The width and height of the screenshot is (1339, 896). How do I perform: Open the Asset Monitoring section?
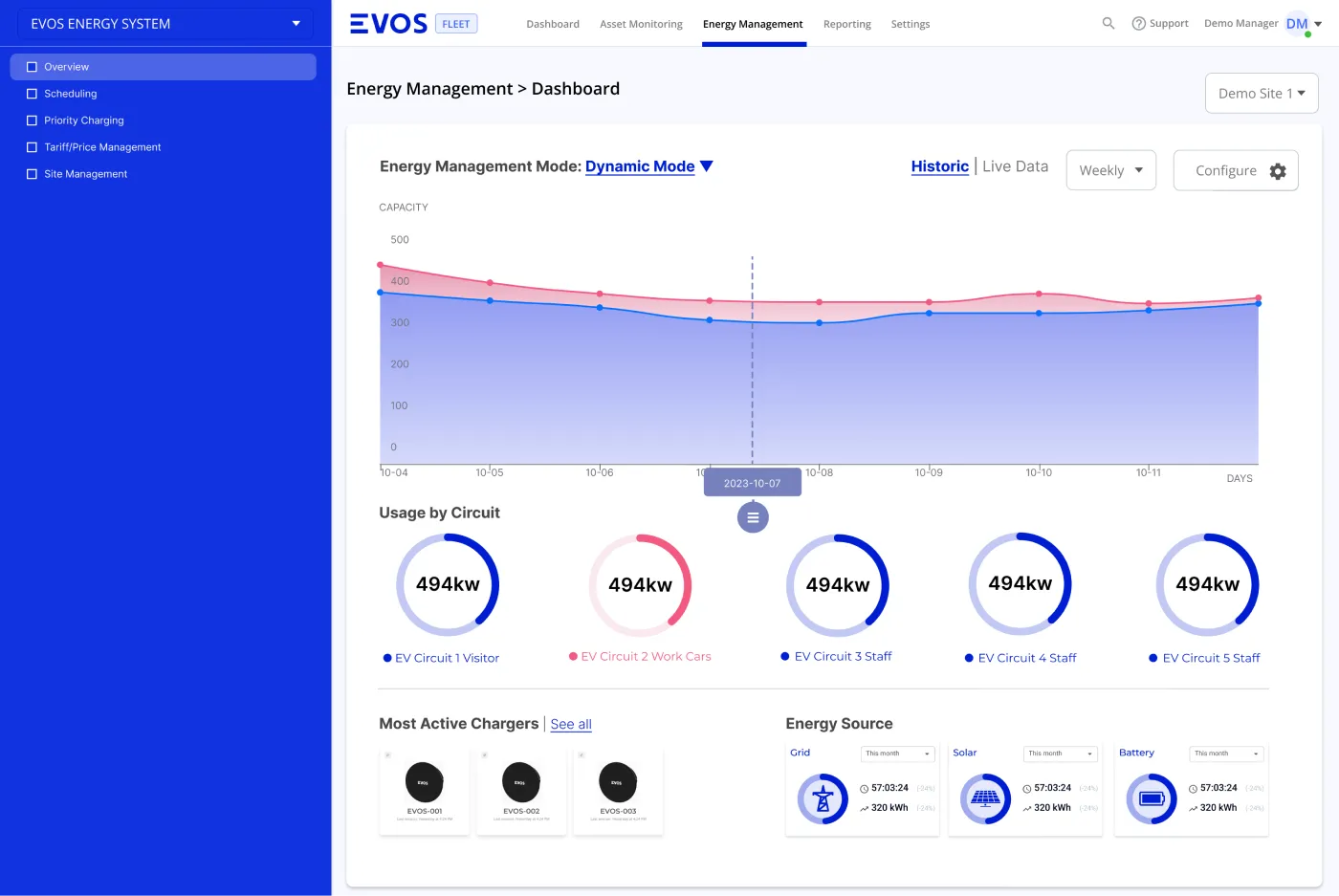pyautogui.click(x=641, y=24)
